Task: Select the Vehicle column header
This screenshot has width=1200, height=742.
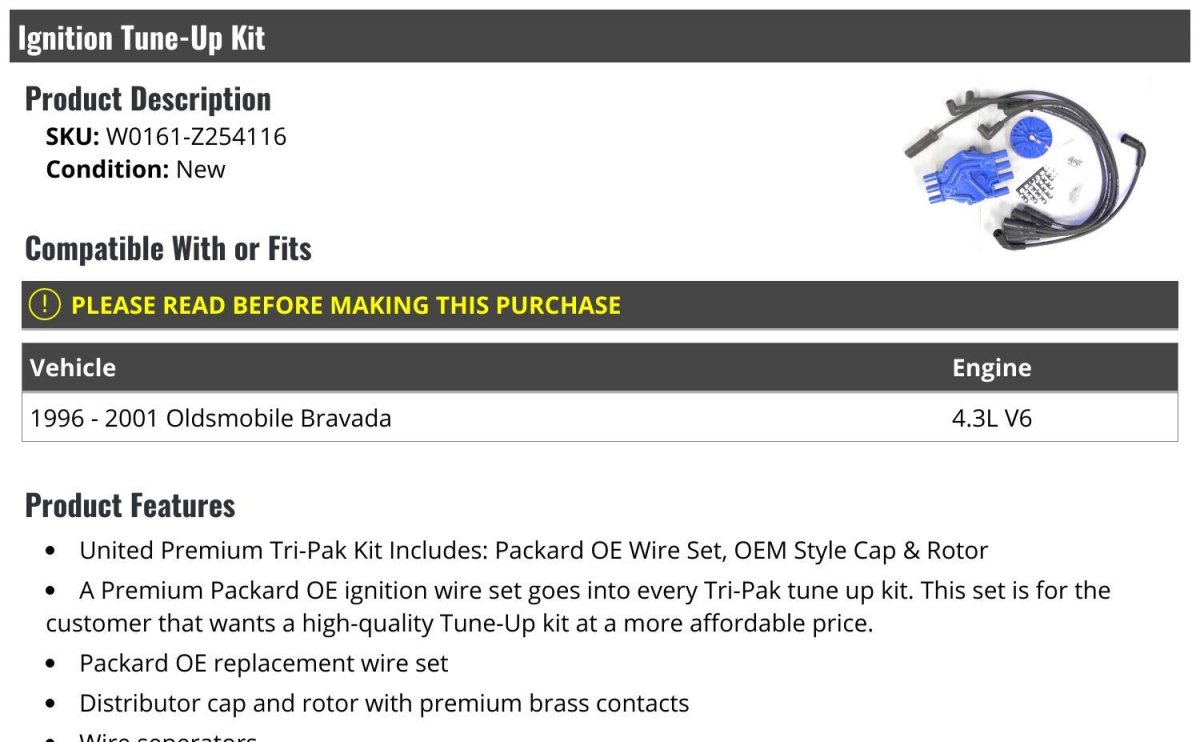Action: 73,368
